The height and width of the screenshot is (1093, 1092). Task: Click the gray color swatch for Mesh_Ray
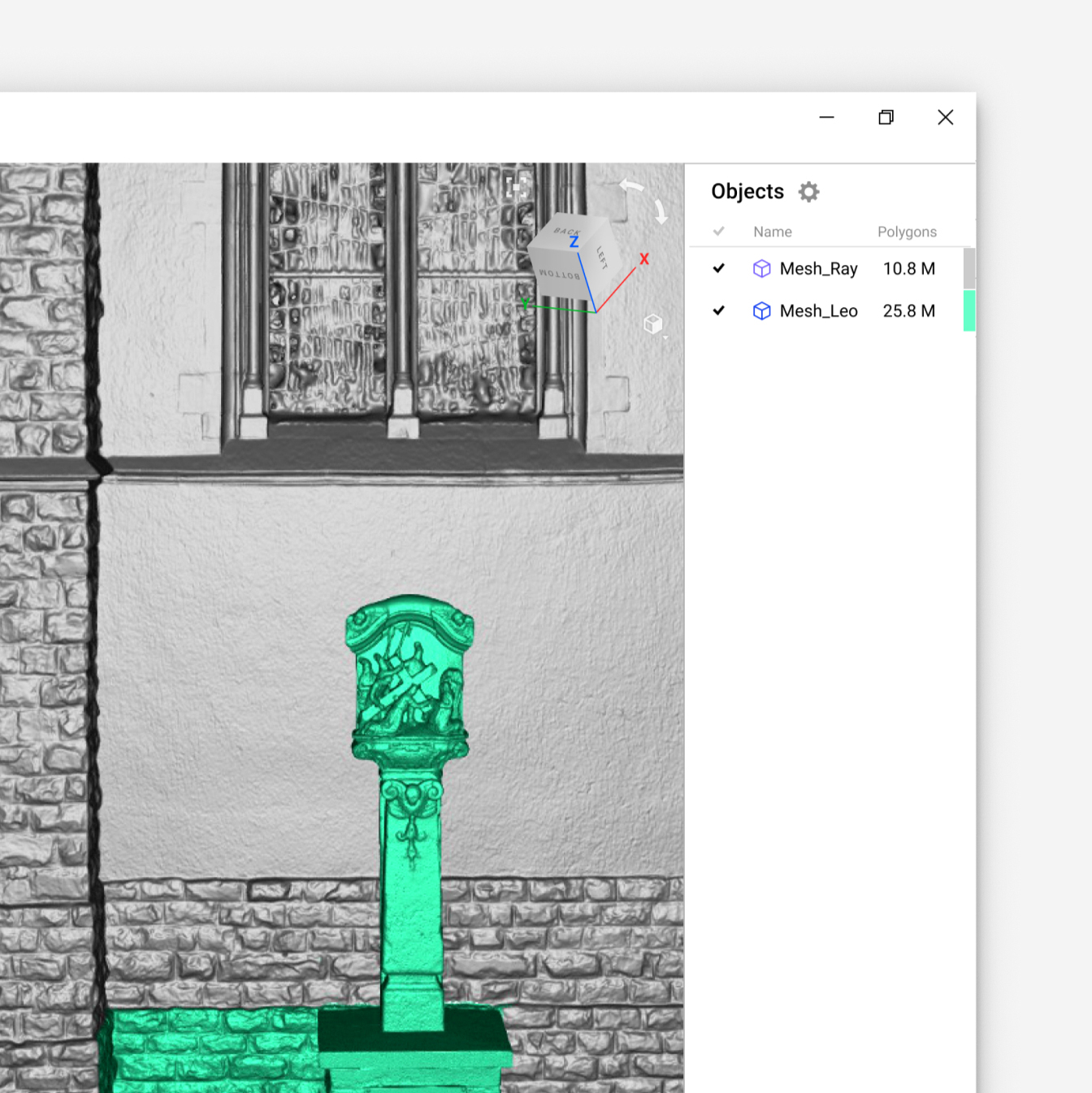coord(968,269)
